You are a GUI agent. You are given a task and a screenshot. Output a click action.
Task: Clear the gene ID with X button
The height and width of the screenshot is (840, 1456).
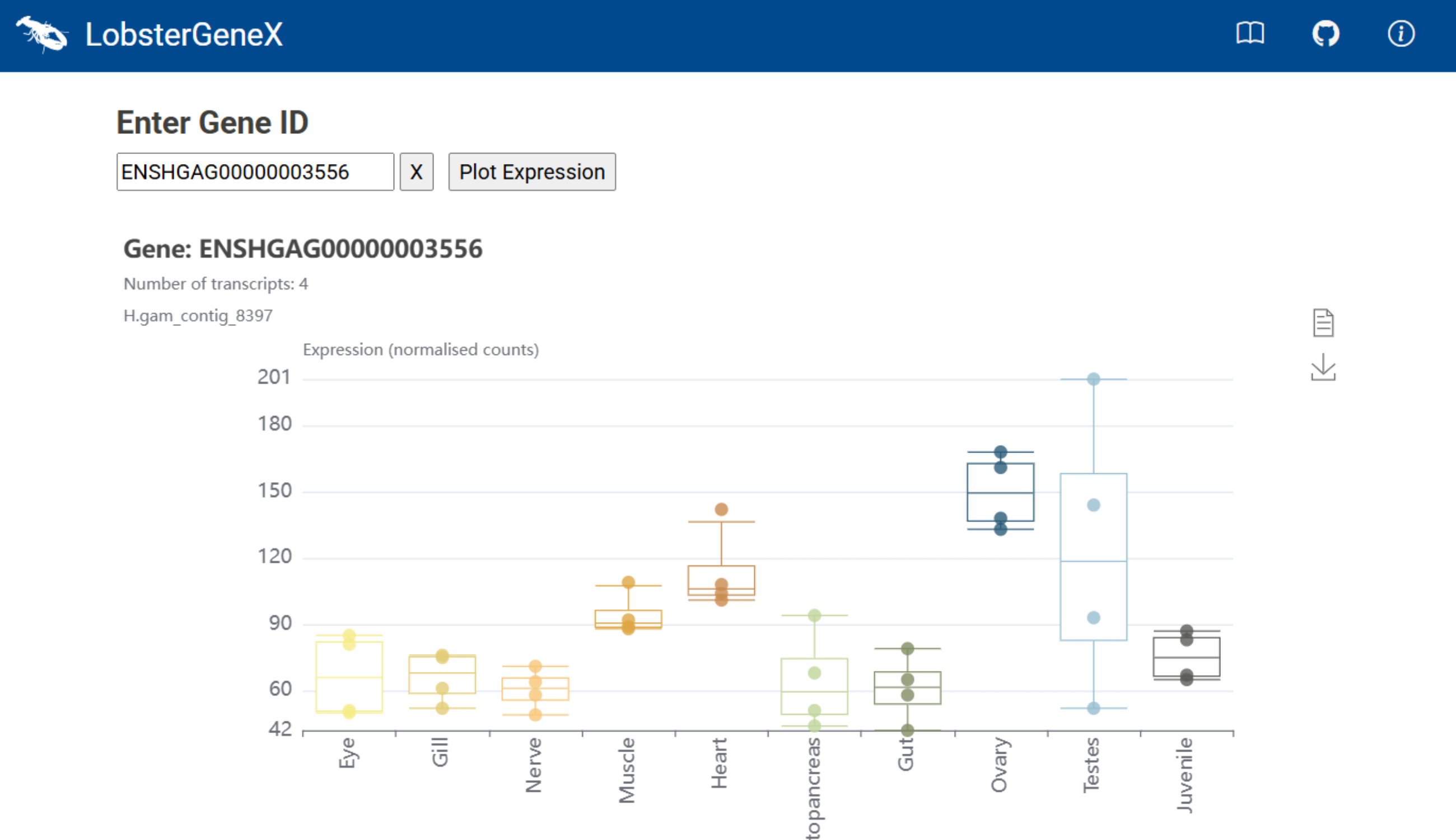416,172
